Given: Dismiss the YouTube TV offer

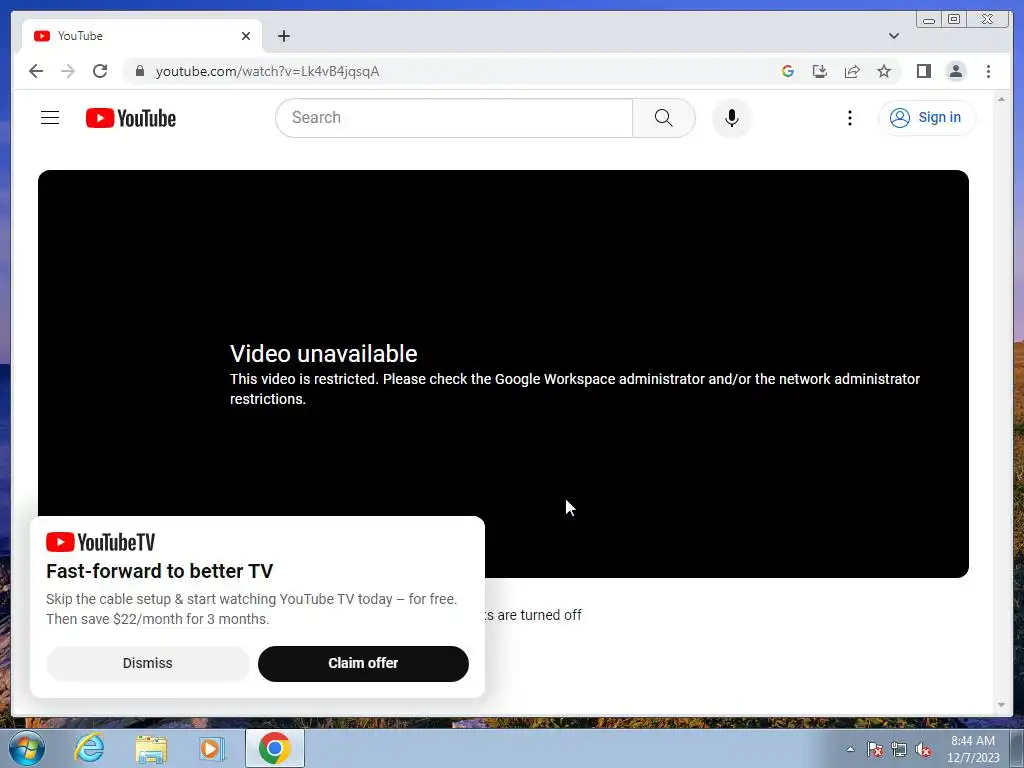Looking at the screenshot, I should [148, 664].
